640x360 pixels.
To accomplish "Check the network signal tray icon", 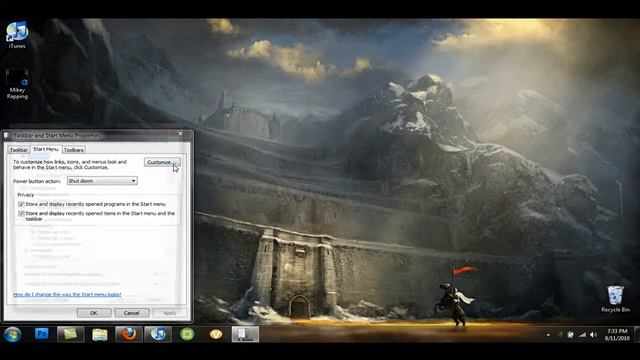I will pyautogui.click(x=582, y=335).
